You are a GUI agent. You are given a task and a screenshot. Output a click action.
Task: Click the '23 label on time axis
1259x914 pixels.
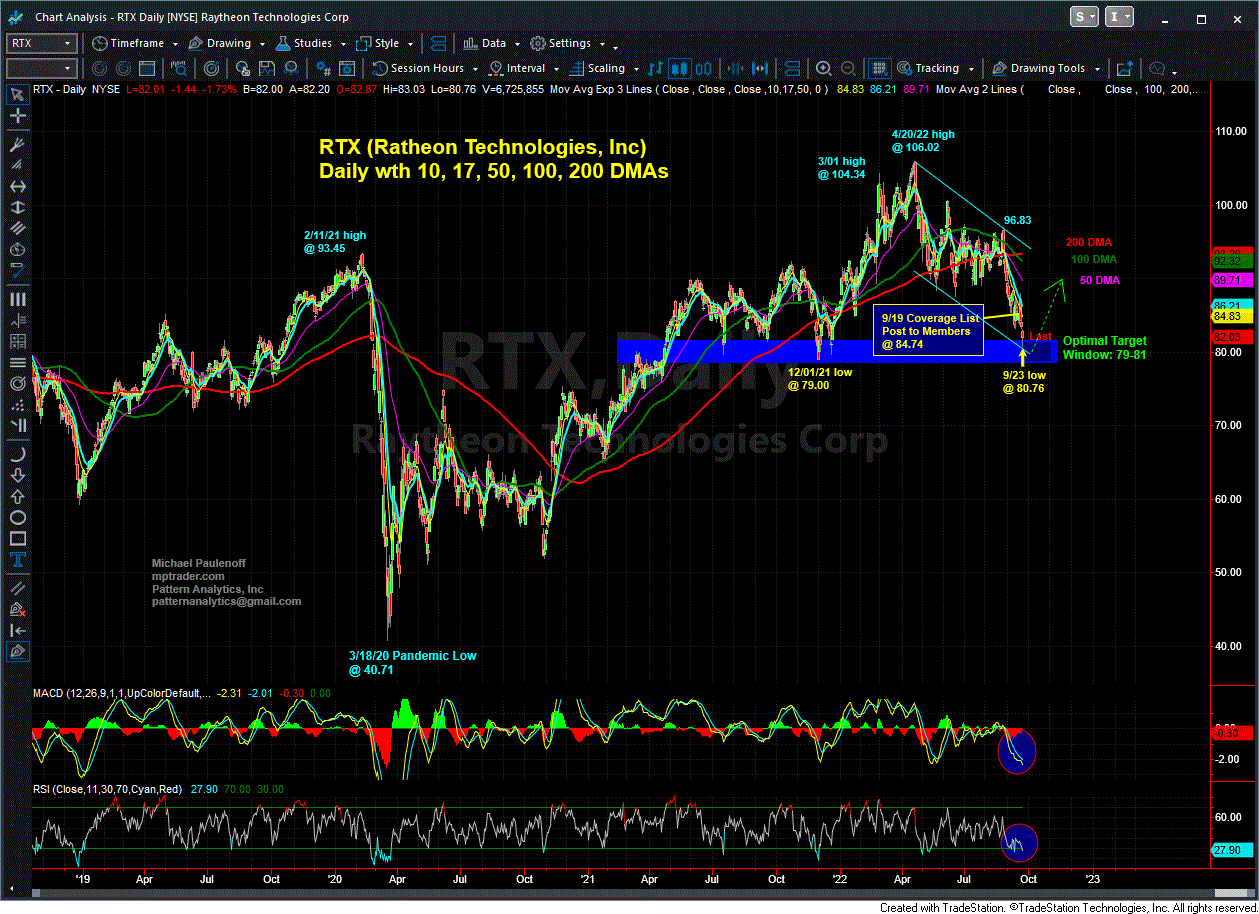click(1092, 879)
